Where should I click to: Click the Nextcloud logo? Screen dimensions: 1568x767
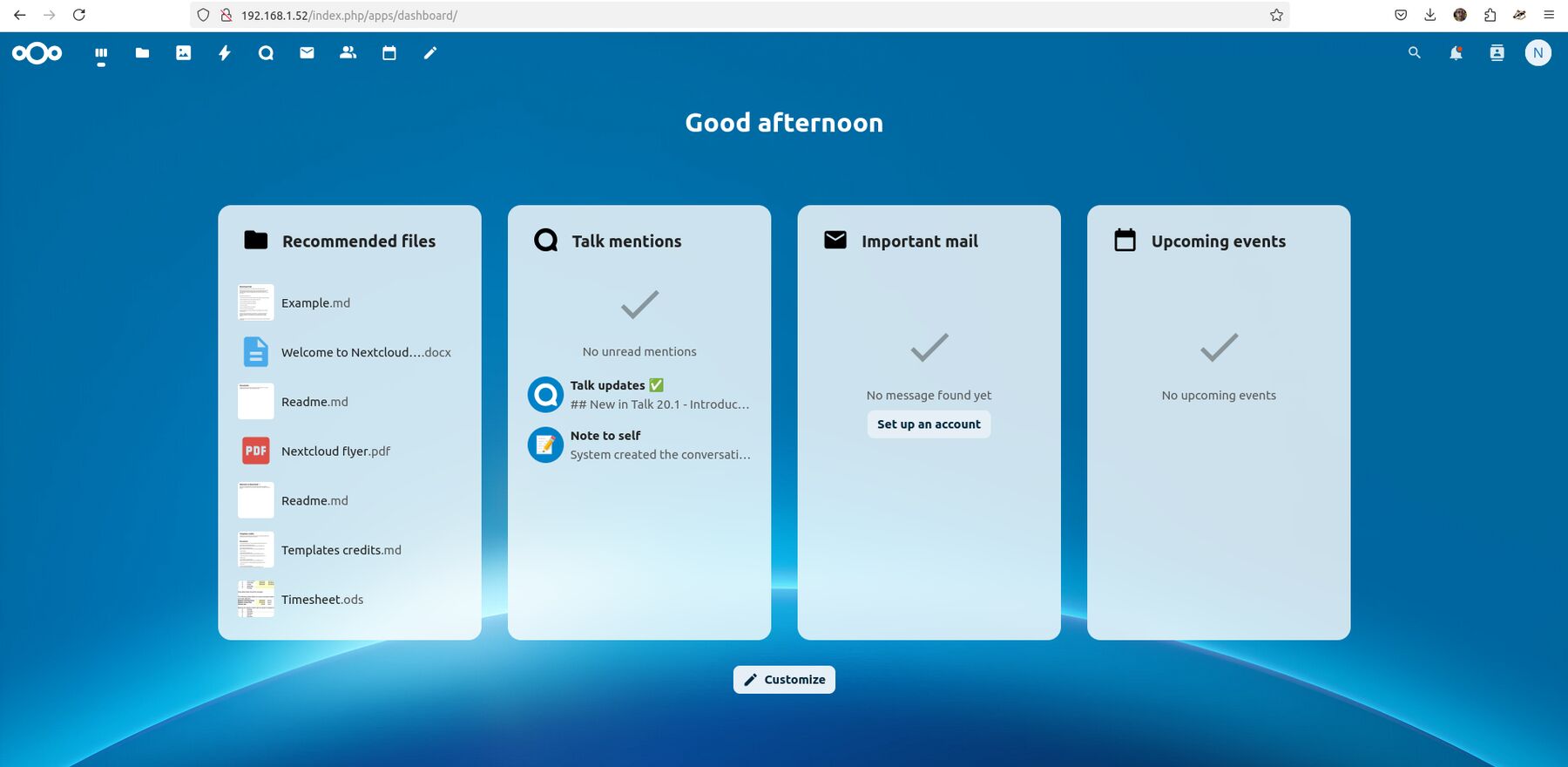pyautogui.click(x=37, y=53)
